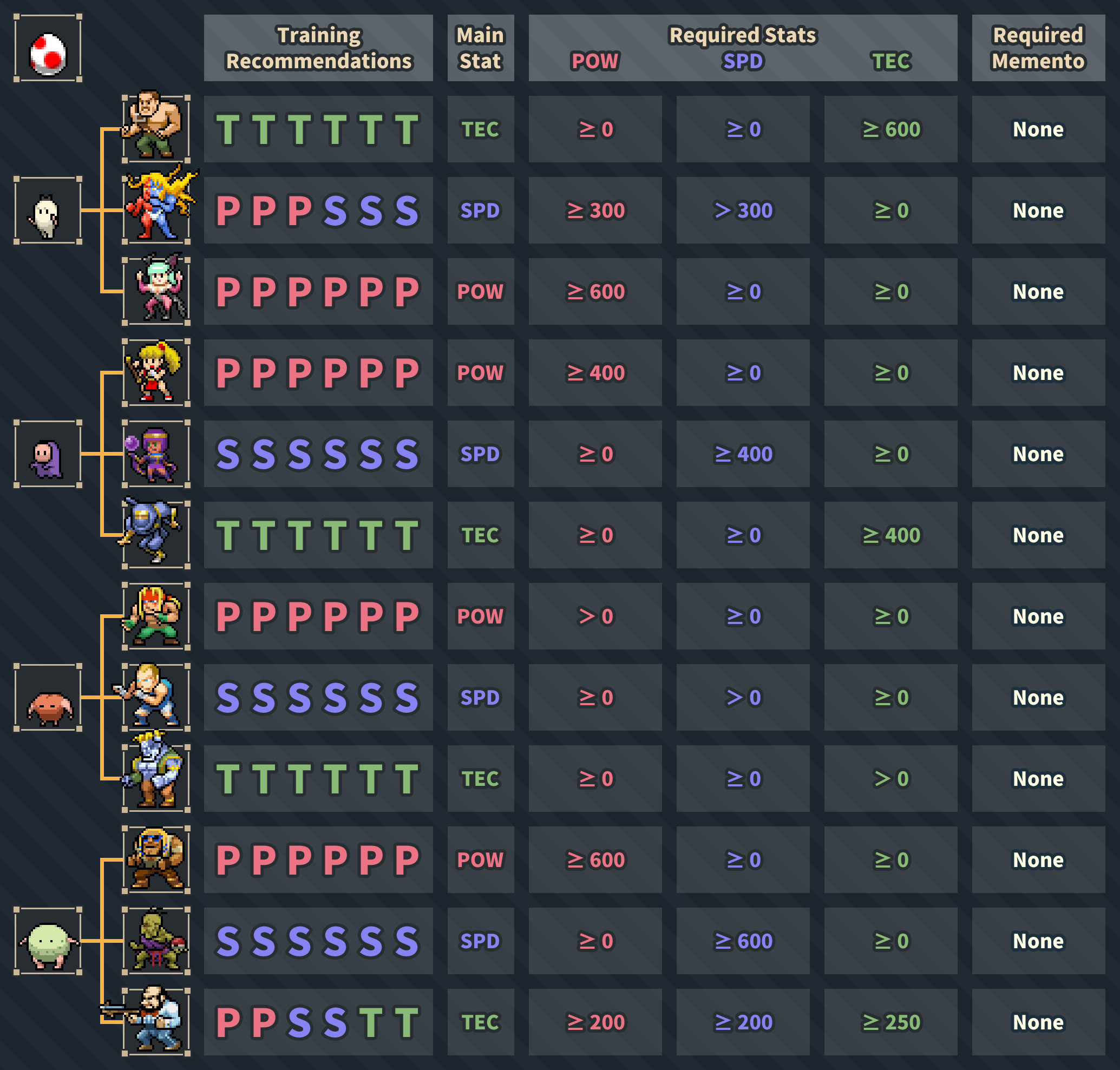Click SSSSSS beside the green goblin
The height and width of the screenshot is (1070, 1120).
coord(318,941)
